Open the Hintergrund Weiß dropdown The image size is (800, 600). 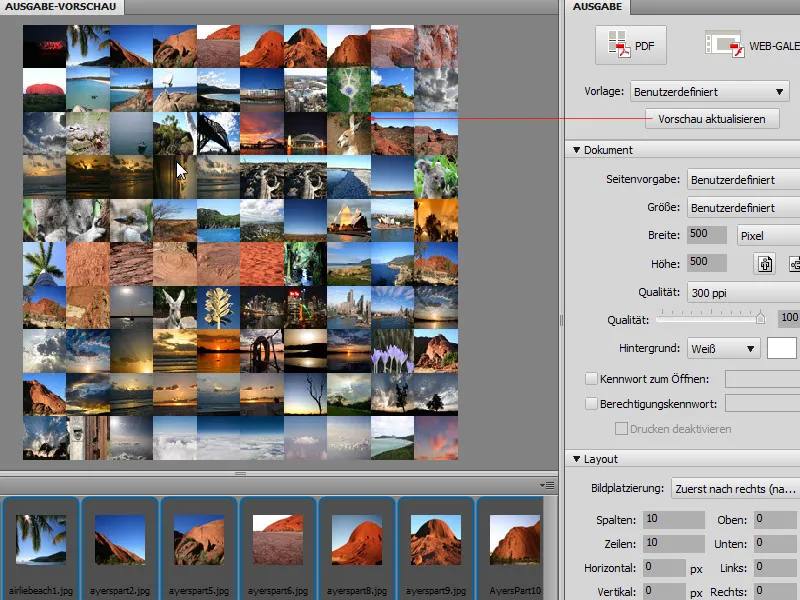pos(723,348)
